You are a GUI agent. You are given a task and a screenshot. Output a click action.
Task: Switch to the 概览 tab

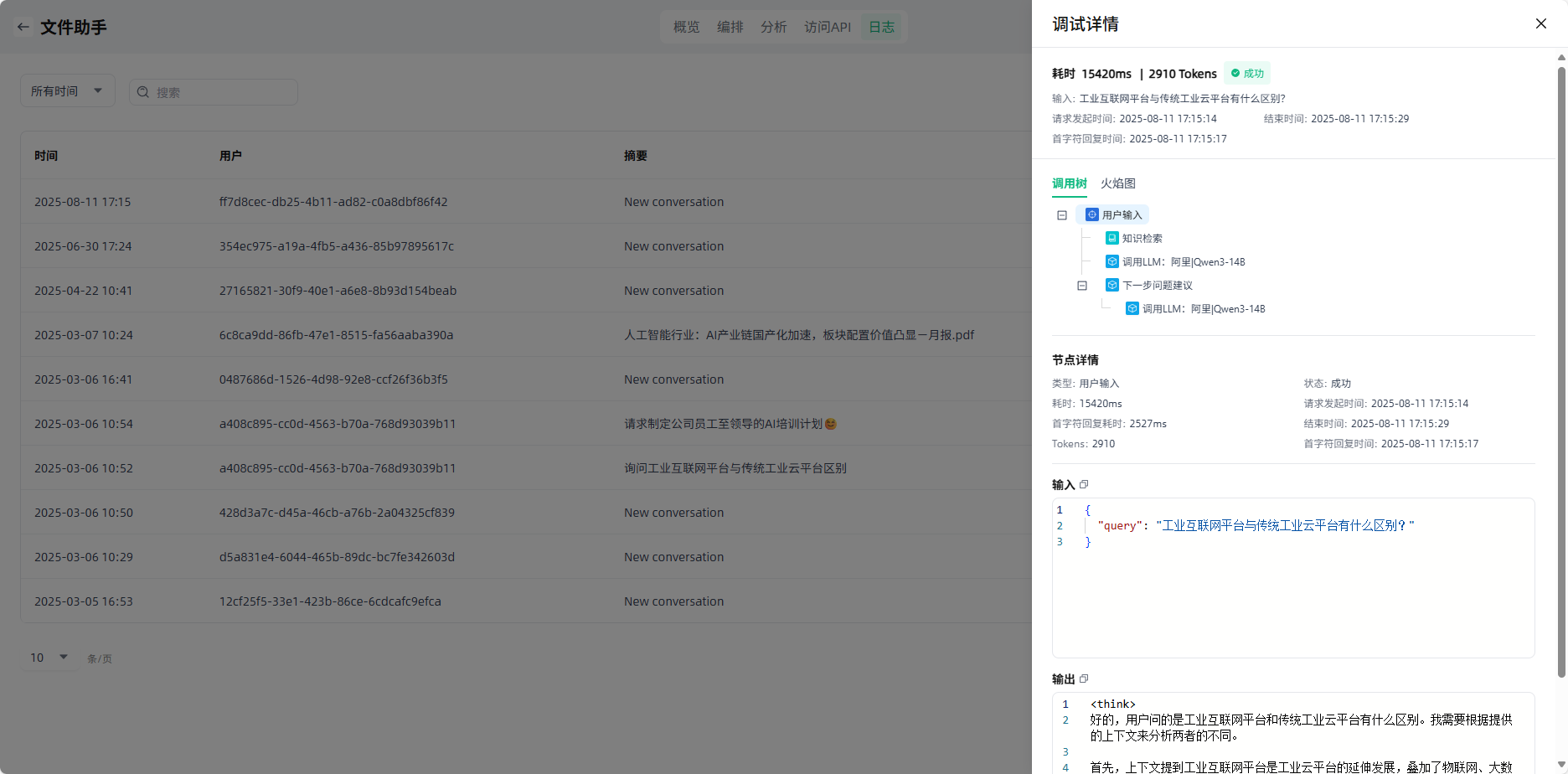pos(686,27)
